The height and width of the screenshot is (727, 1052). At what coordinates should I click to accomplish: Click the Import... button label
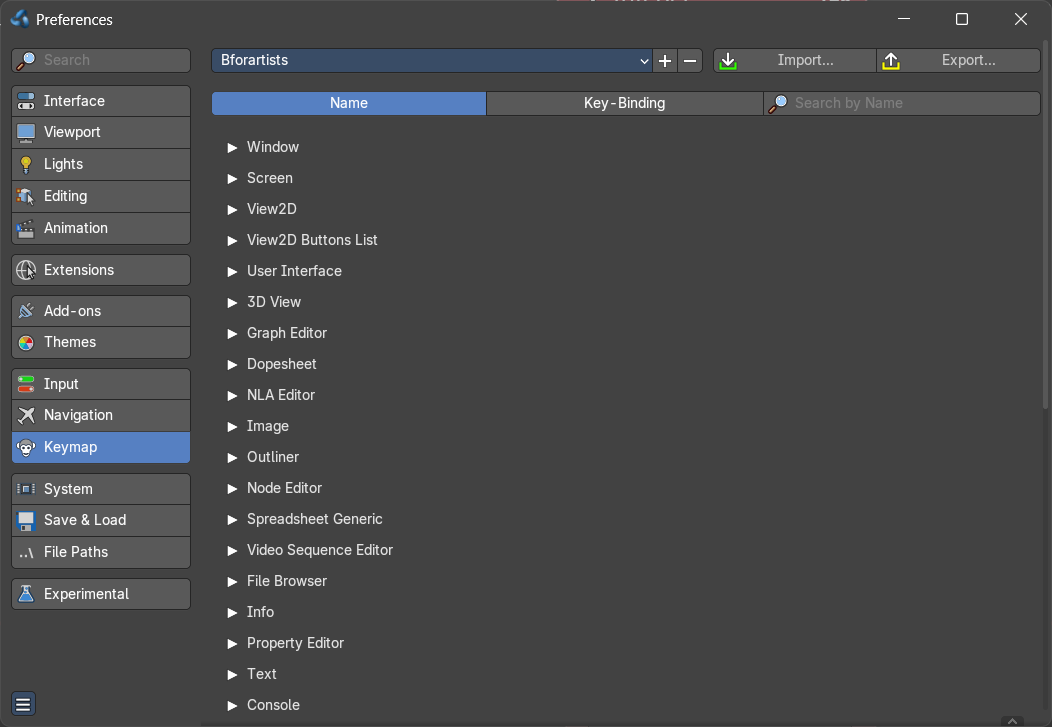(x=805, y=60)
